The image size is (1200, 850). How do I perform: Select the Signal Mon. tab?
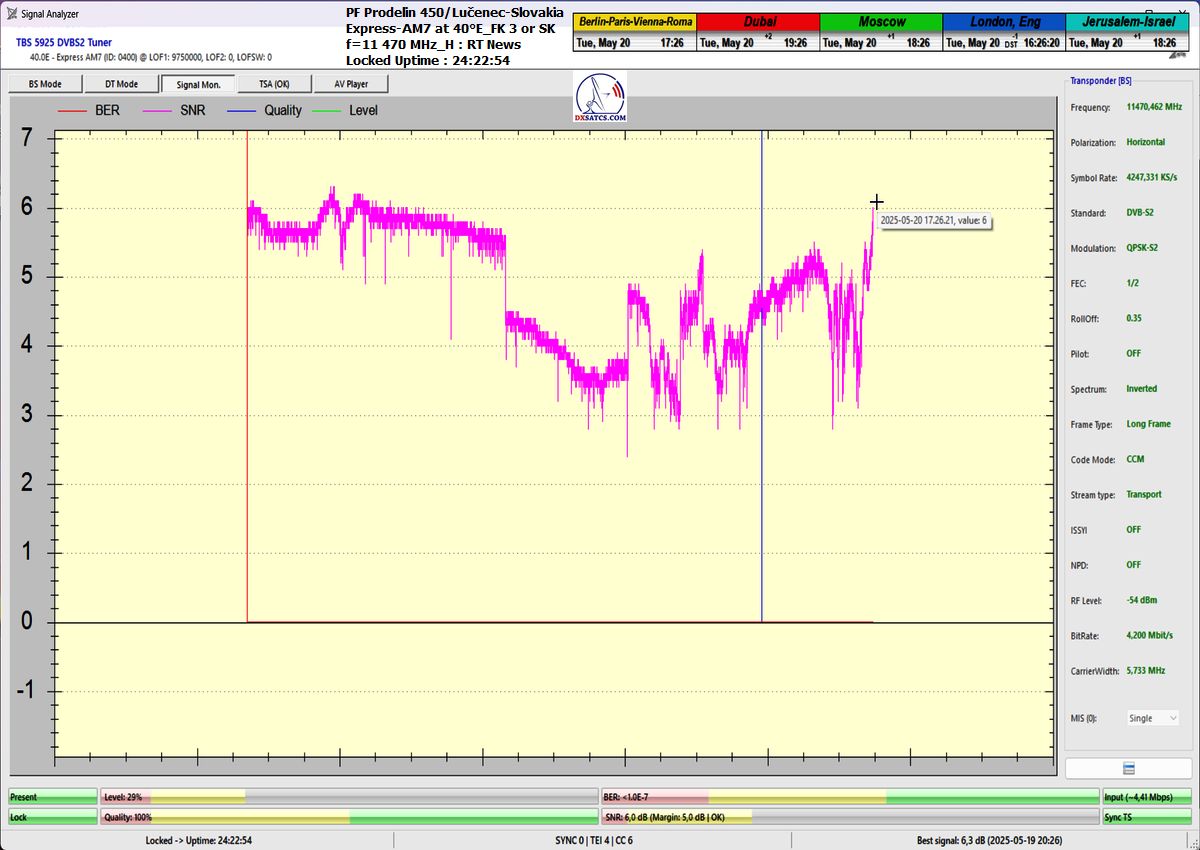pos(198,84)
